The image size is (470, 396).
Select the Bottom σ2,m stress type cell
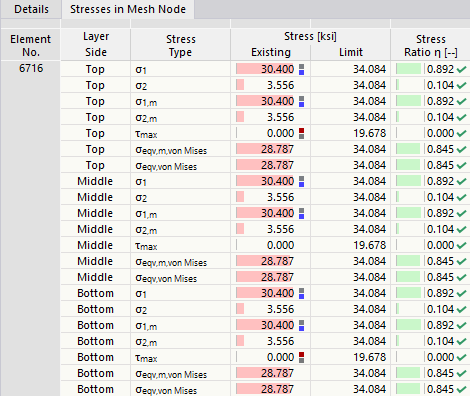point(180,341)
